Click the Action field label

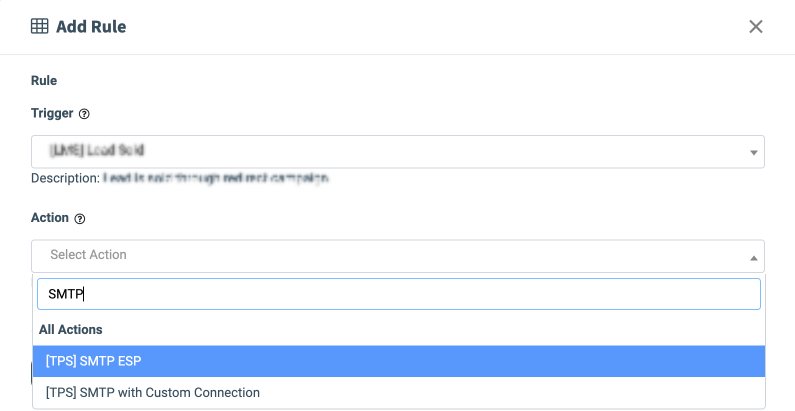pyautogui.click(x=50, y=218)
